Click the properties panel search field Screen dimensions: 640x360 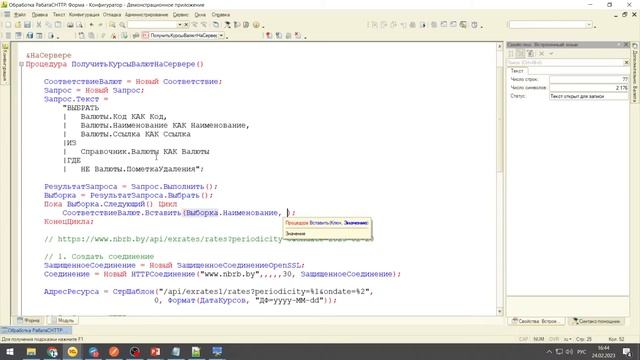565,62
